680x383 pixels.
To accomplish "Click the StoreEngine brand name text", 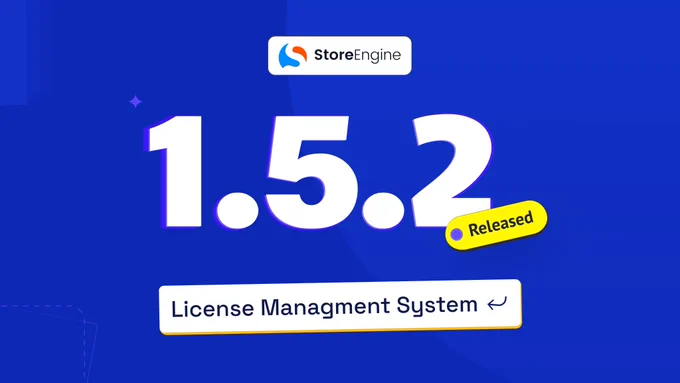I will pos(357,56).
